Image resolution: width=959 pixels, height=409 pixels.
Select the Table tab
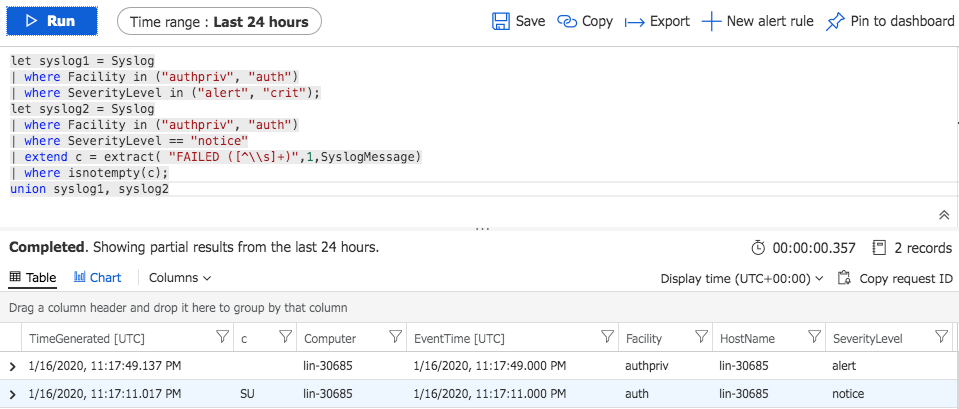tap(32, 278)
